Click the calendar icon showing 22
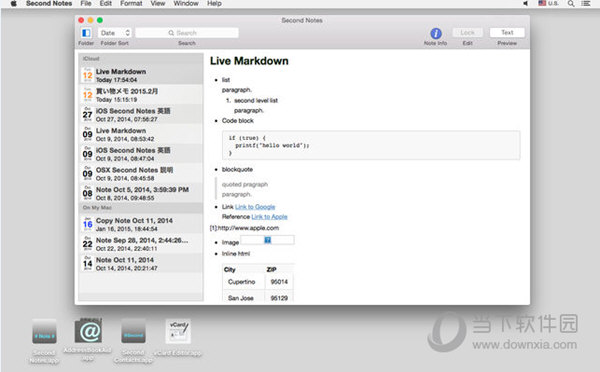Viewport: 600px width, 372px height. coord(88,244)
